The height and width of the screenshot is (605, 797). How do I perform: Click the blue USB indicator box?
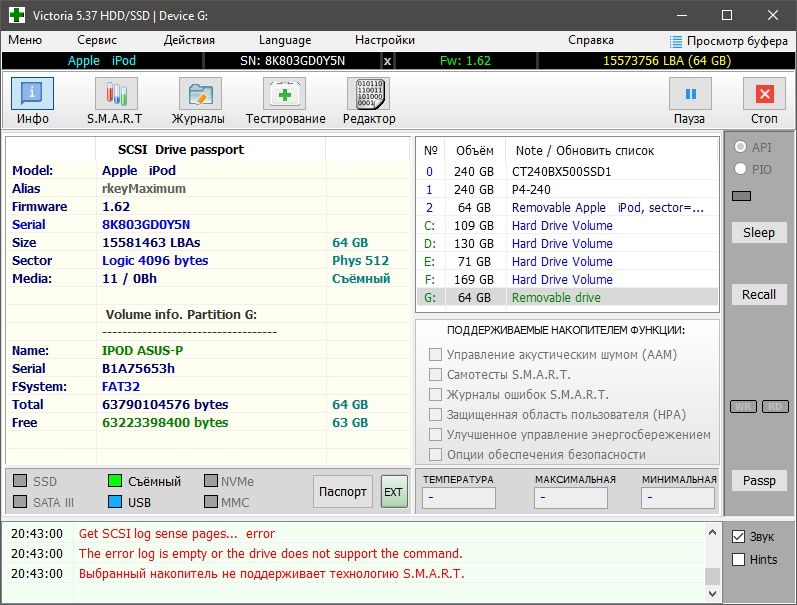pos(115,502)
